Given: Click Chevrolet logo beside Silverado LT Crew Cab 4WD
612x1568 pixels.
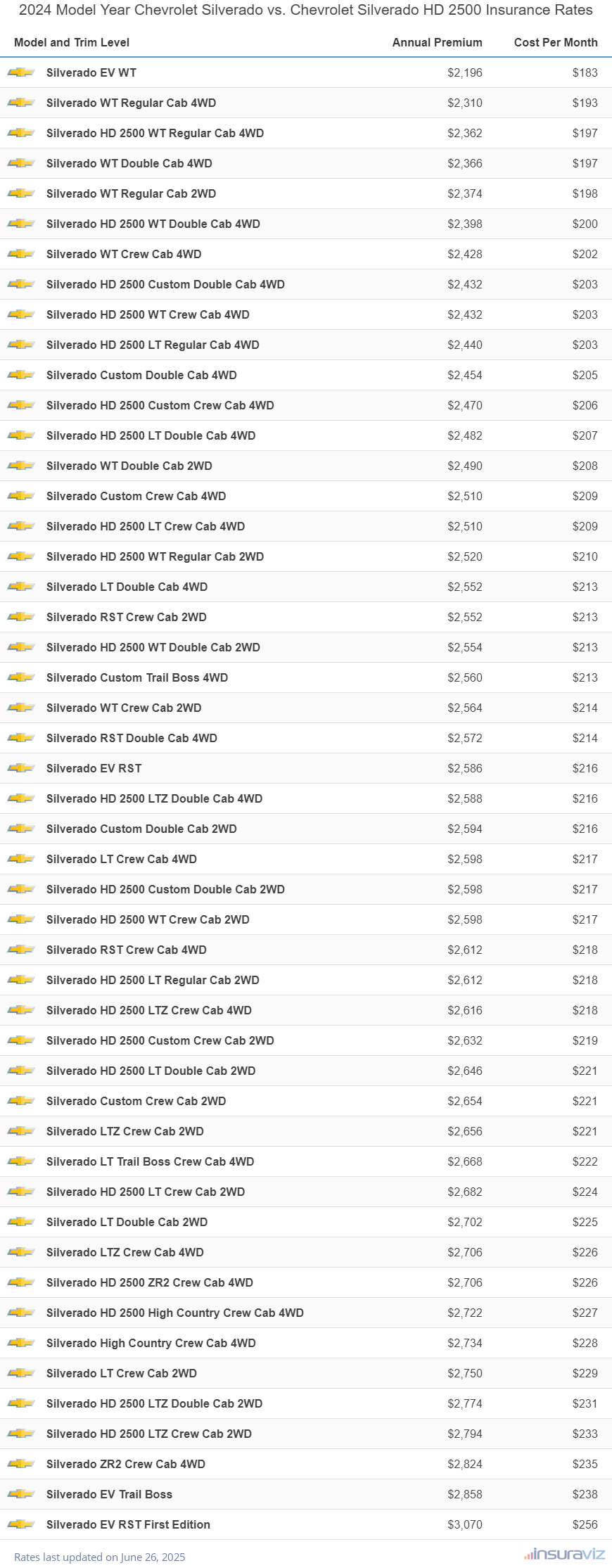Looking at the screenshot, I should pyautogui.click(x=21, y=859).
